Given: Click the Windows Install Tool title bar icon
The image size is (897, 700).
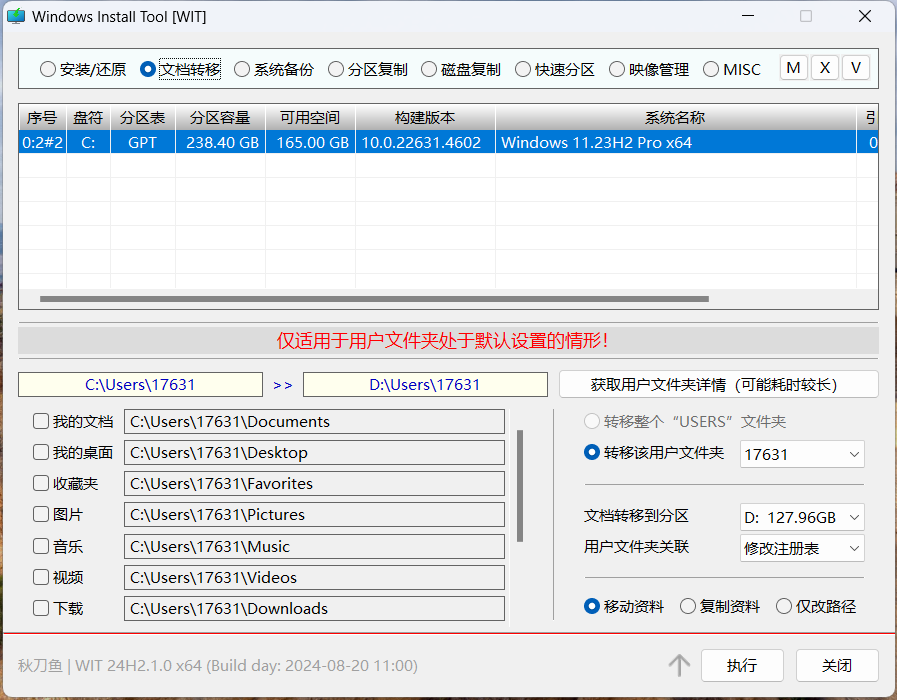Looking at the screenshot, I should [x=16, y=16].
